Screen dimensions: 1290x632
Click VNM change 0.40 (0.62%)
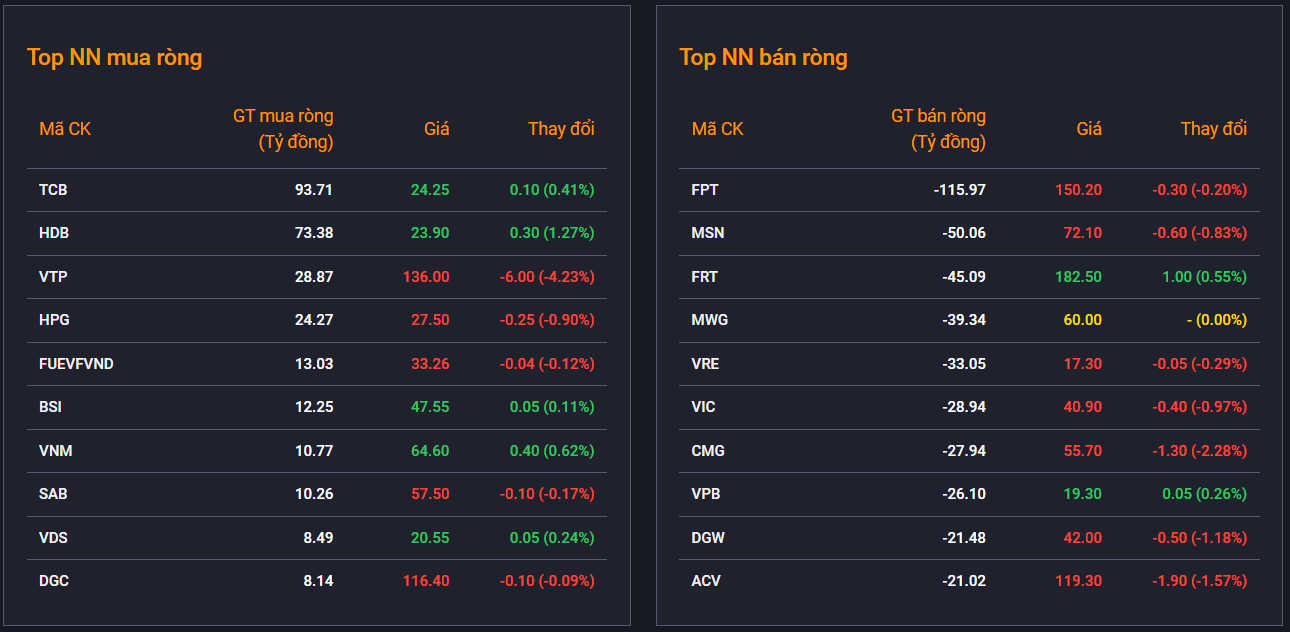[552, 451]
